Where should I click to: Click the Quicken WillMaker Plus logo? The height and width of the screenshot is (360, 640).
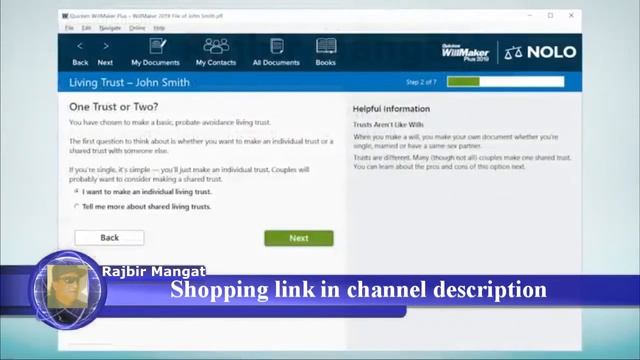(465, 52)
